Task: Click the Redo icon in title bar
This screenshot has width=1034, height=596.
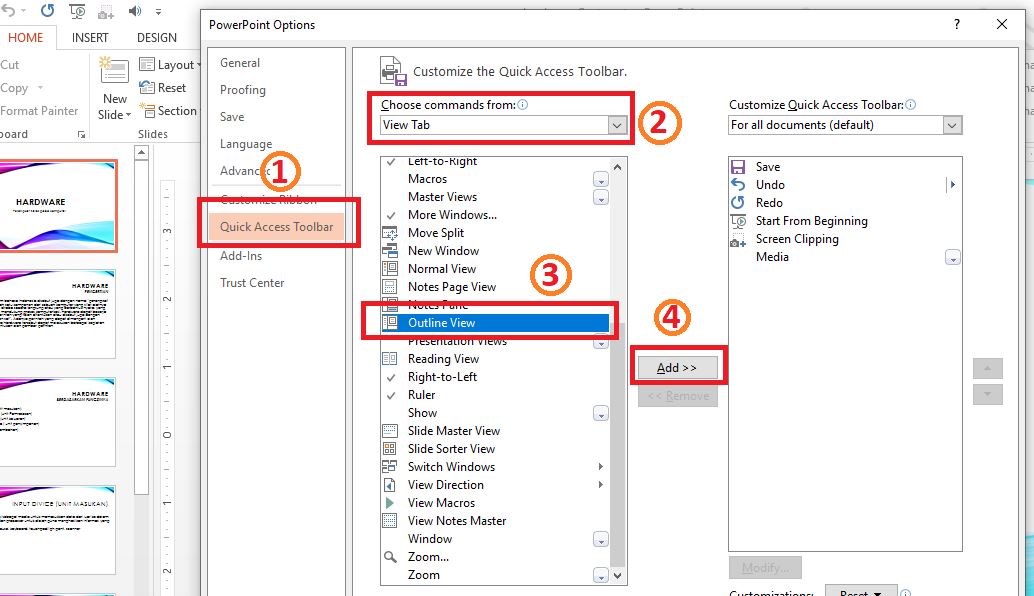Action: coord(47,11)
